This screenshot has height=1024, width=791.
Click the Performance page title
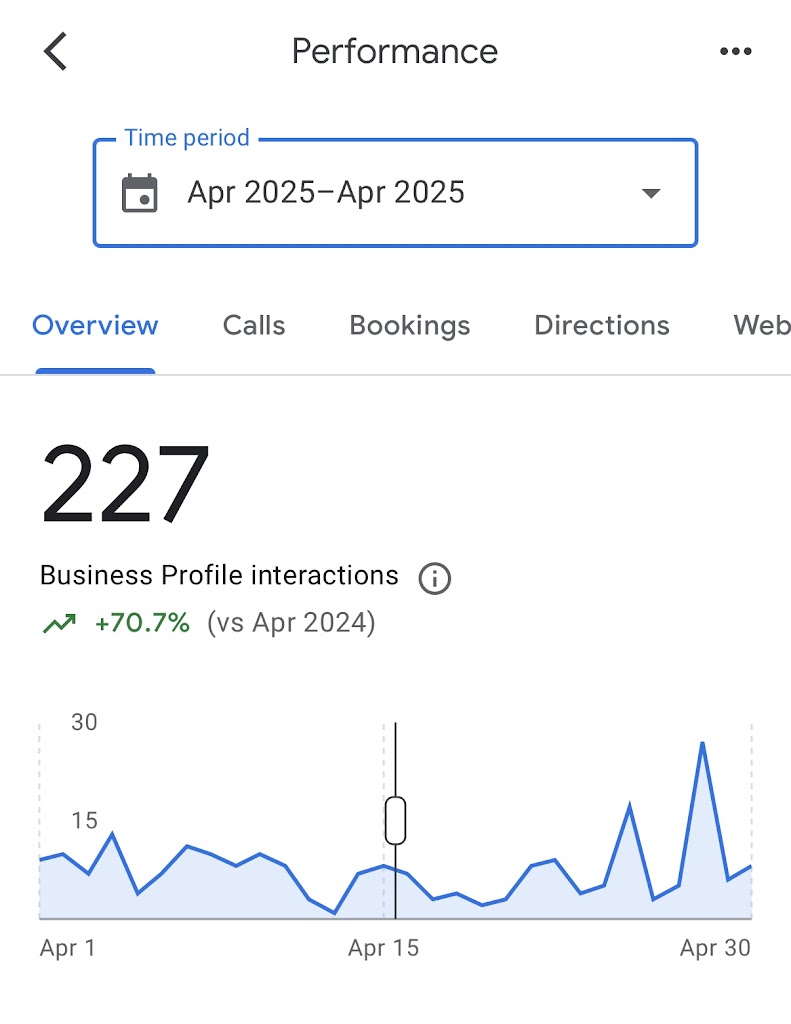[x=395, y=52]
